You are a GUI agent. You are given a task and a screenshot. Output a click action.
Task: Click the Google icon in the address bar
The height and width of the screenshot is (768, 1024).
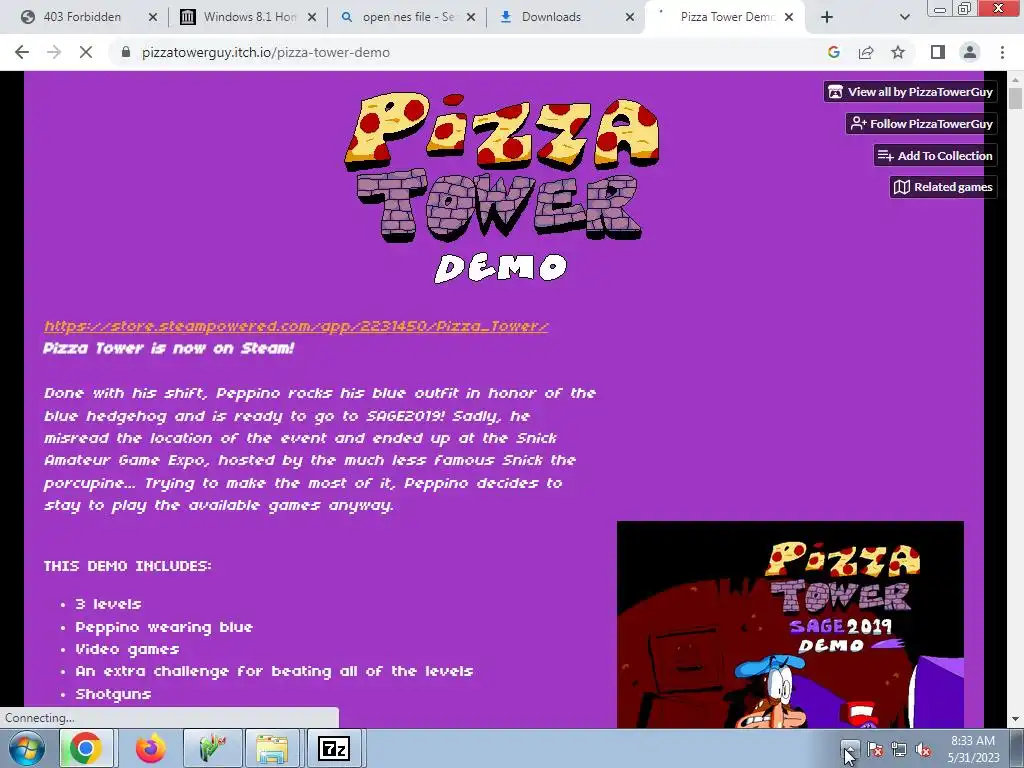833,52
